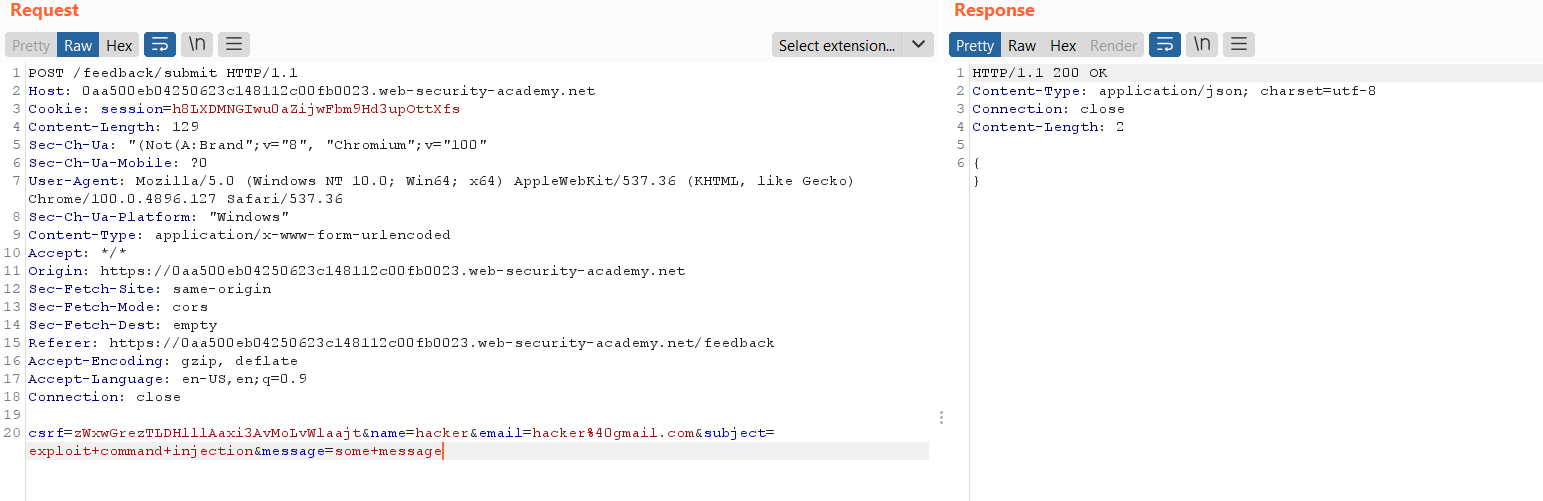This screenshot has width=1543, height=501.
Task: Select the Raw tab in Request panel
Action: 78,45
